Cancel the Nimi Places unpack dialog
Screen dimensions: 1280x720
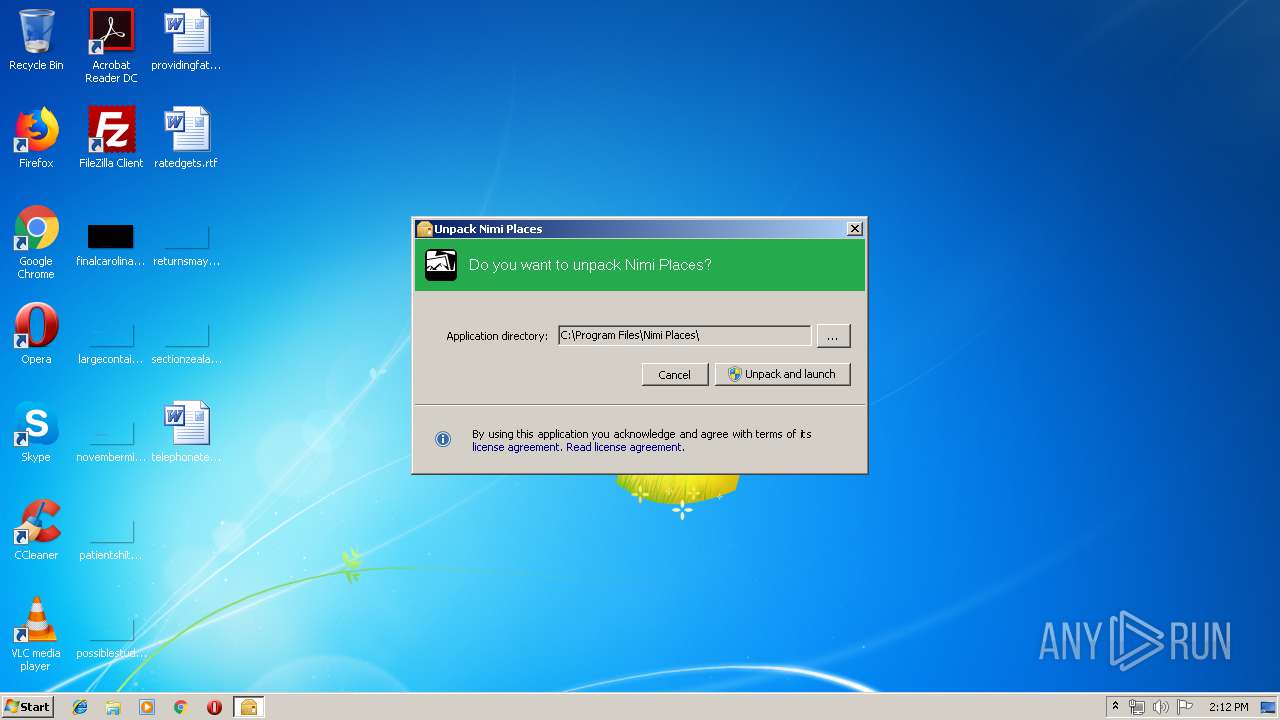pos(674,374)
